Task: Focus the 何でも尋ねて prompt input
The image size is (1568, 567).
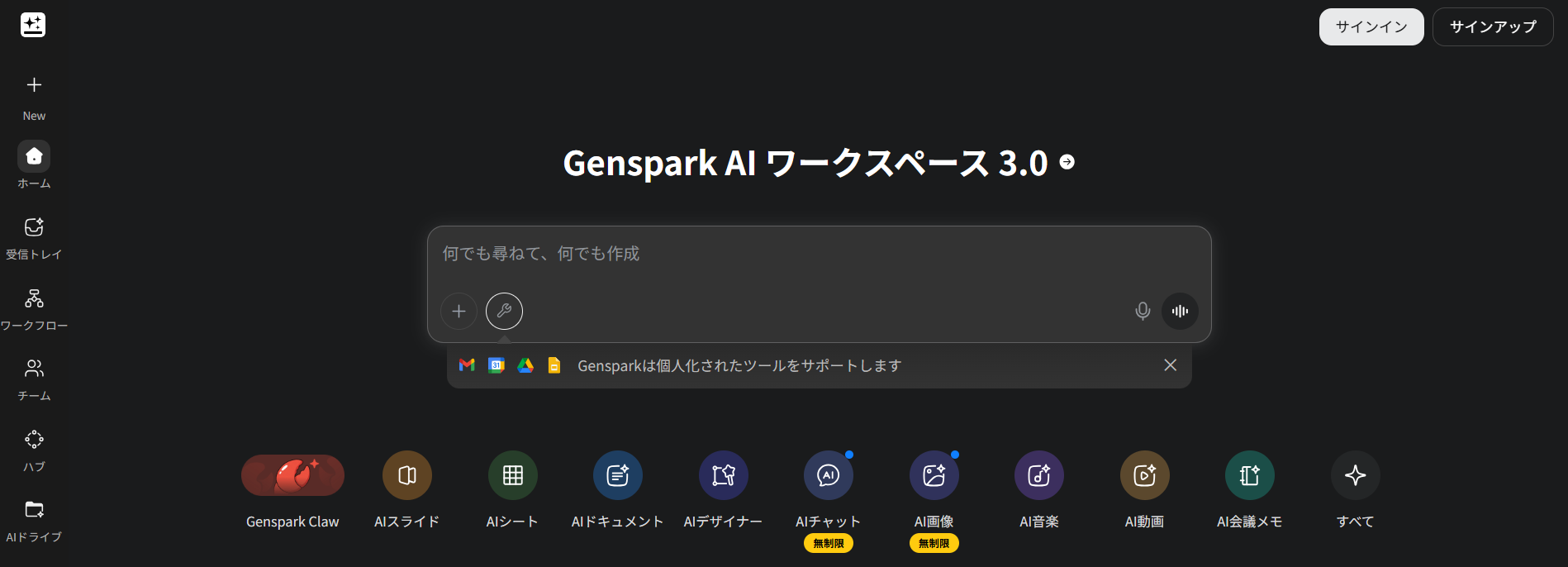Action: click(819, 254)
